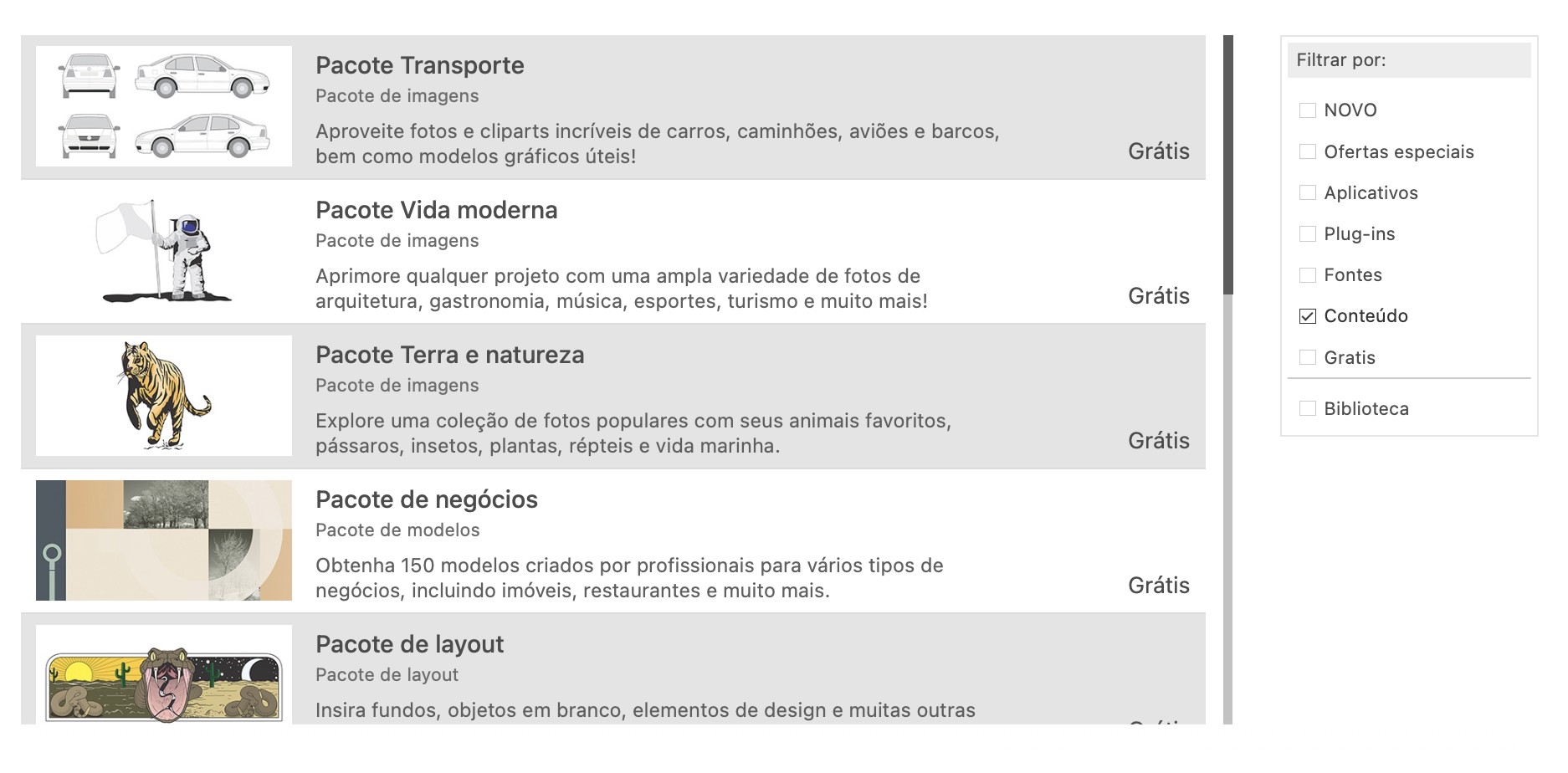This screenshot has height=773, width=1568.
Task: Check the Ofertas especiais filter
Action: pos(1307,151)
